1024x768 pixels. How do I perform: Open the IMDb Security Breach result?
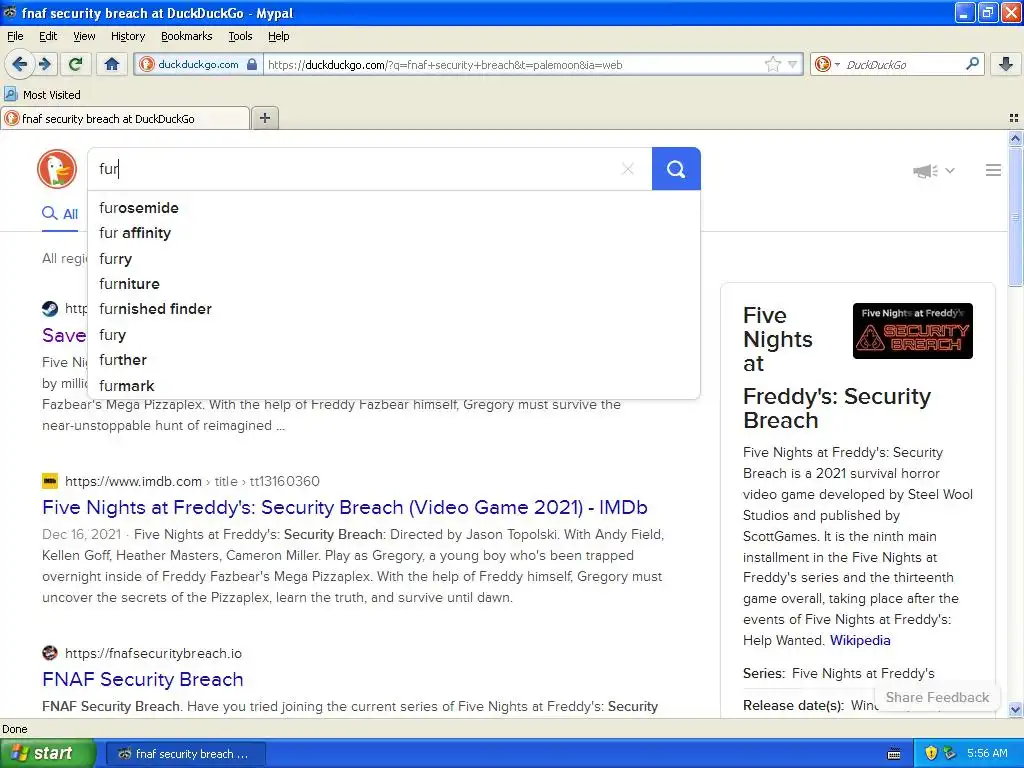[345, 507]
